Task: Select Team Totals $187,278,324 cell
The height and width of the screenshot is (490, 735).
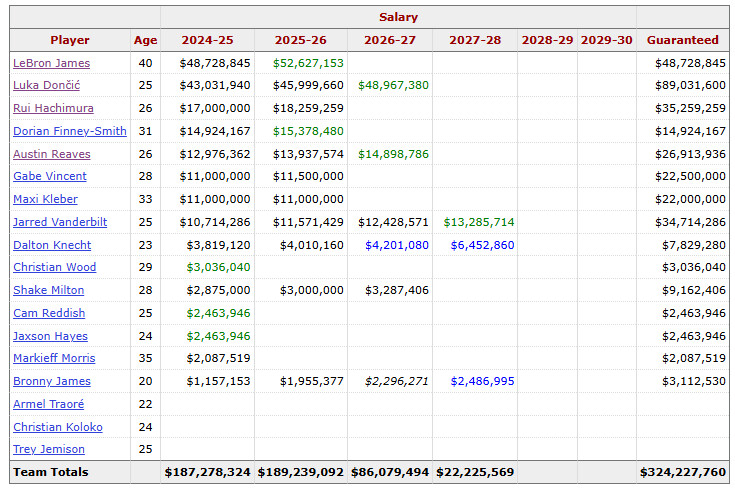Action: [x=207, y=472]
